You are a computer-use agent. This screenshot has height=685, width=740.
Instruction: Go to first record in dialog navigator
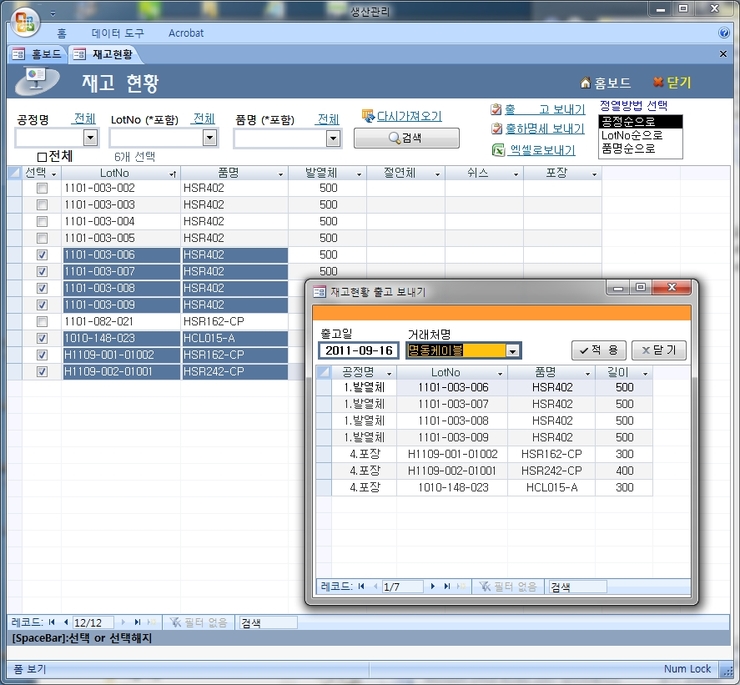pos(362,586)
